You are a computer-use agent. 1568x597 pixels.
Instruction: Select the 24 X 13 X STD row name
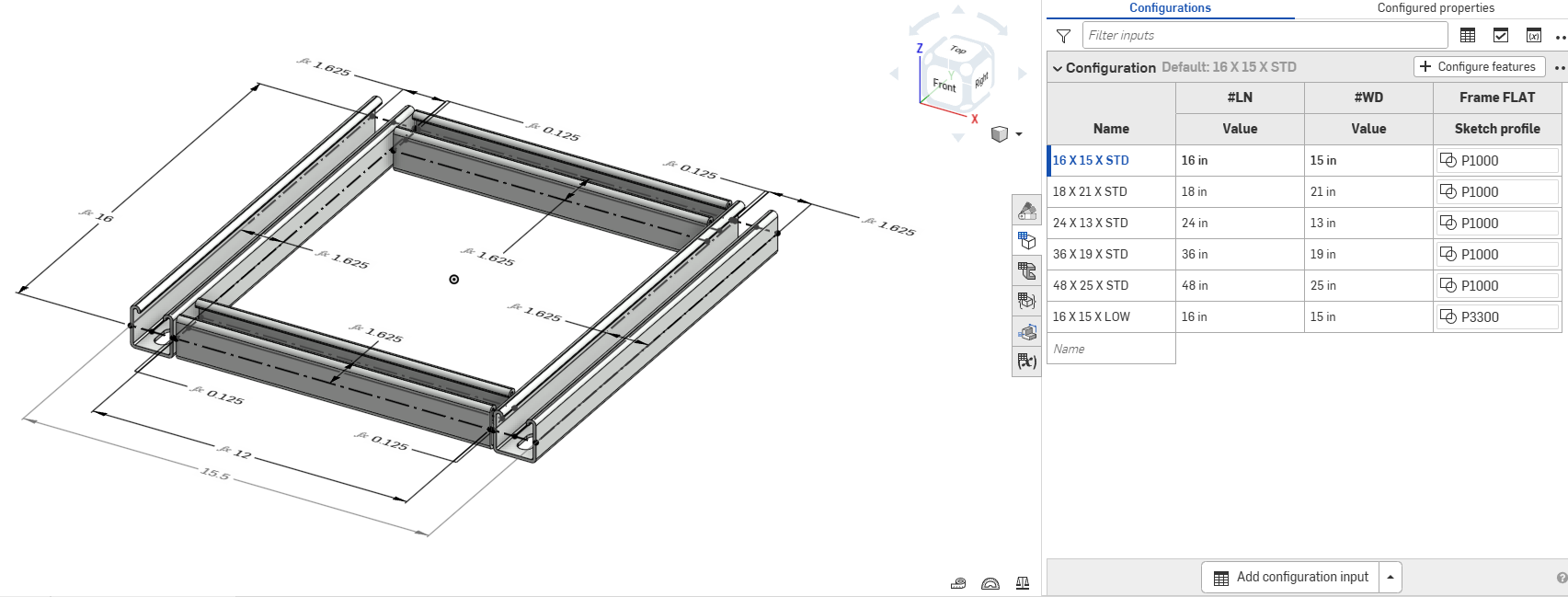pyautogui.click(x=1111, y=223)
